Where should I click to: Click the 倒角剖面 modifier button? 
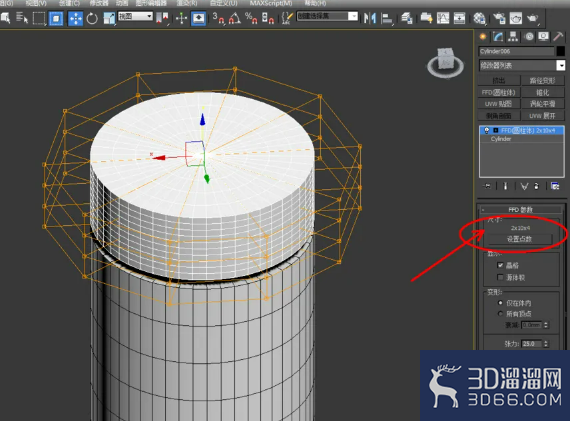tap(499, 116)
